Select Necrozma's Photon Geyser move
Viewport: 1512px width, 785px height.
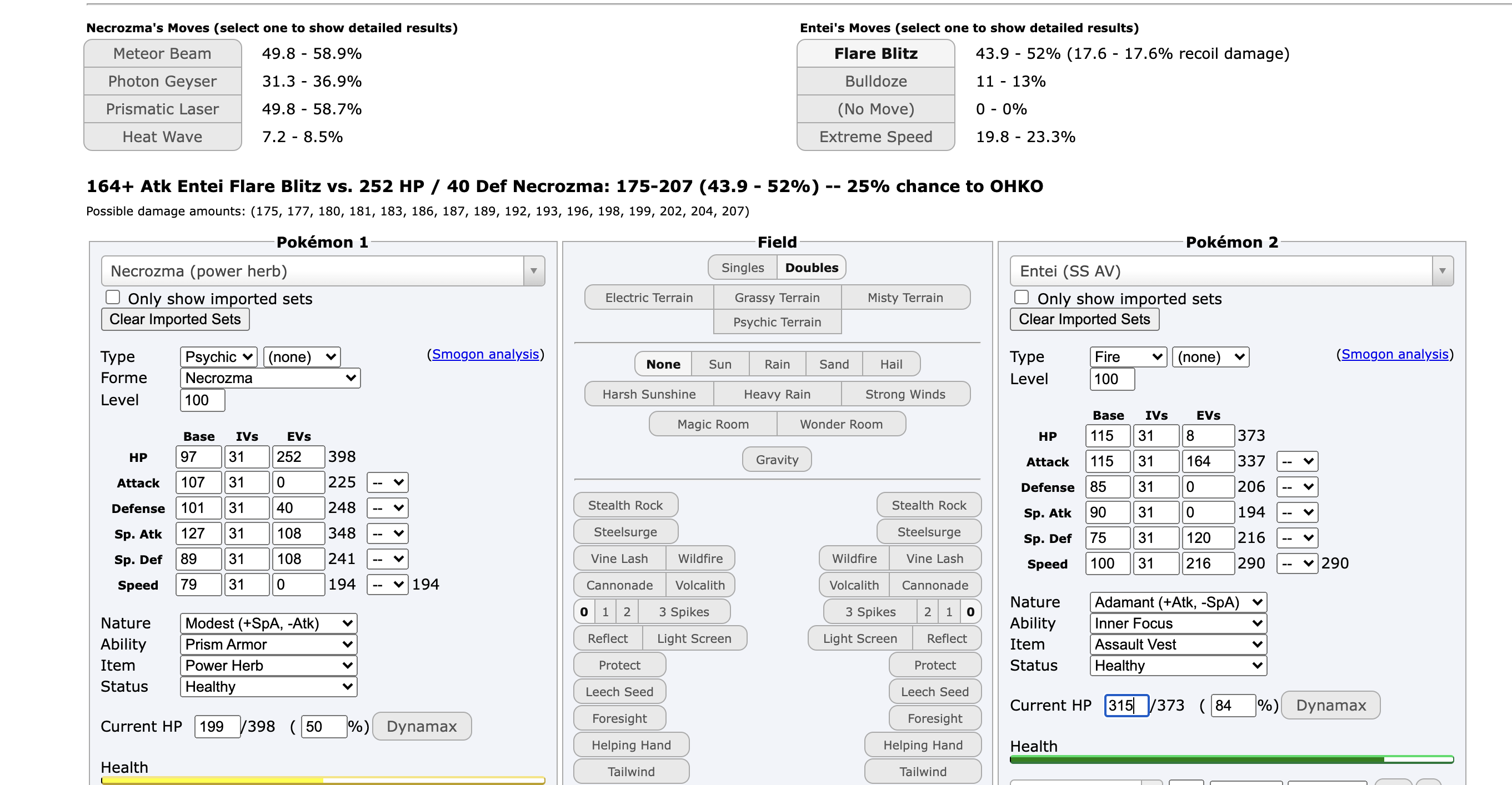click(163, 81)
